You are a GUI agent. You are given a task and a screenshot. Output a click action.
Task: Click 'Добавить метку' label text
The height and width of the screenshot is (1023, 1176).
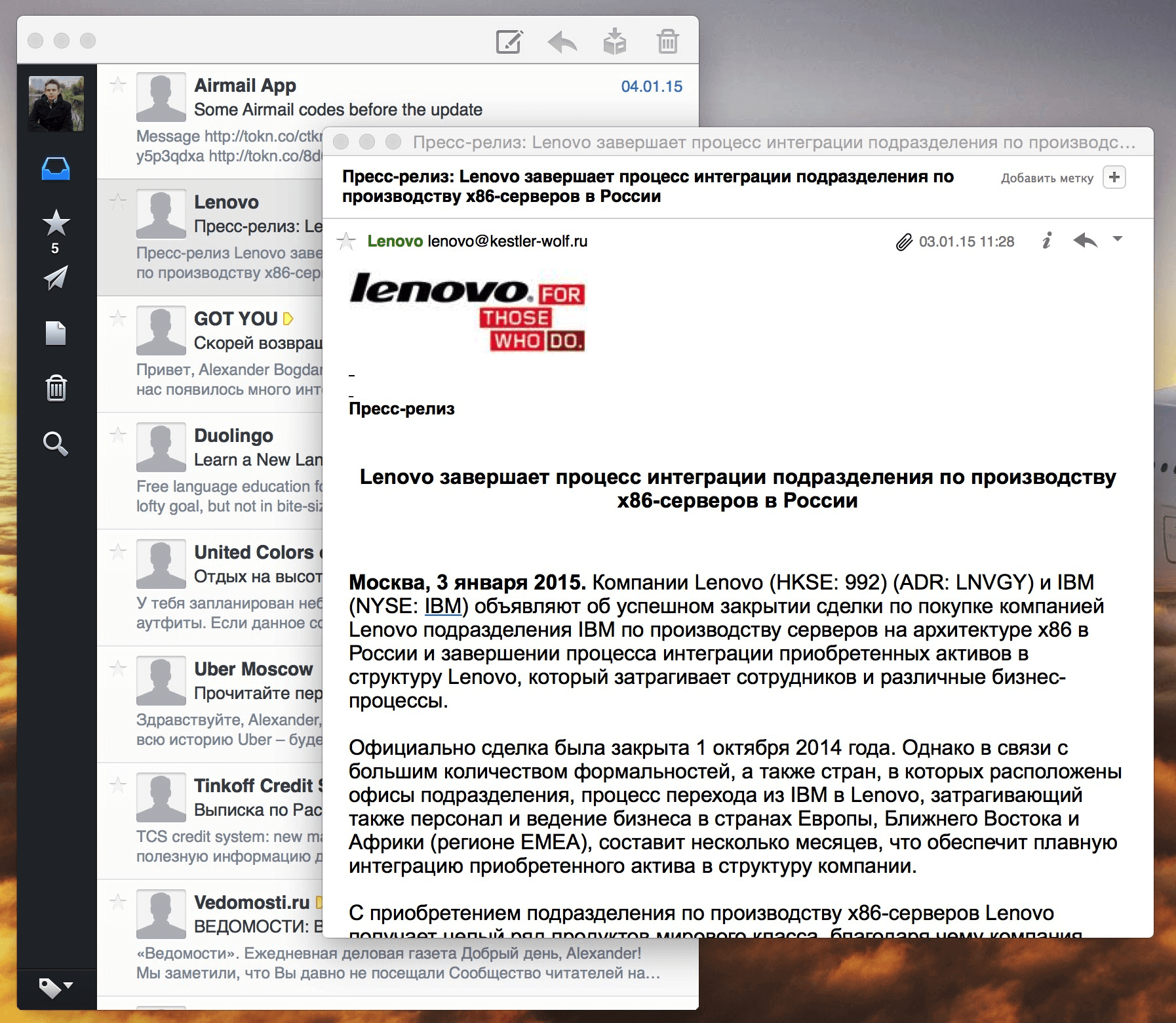[1047, 178]
